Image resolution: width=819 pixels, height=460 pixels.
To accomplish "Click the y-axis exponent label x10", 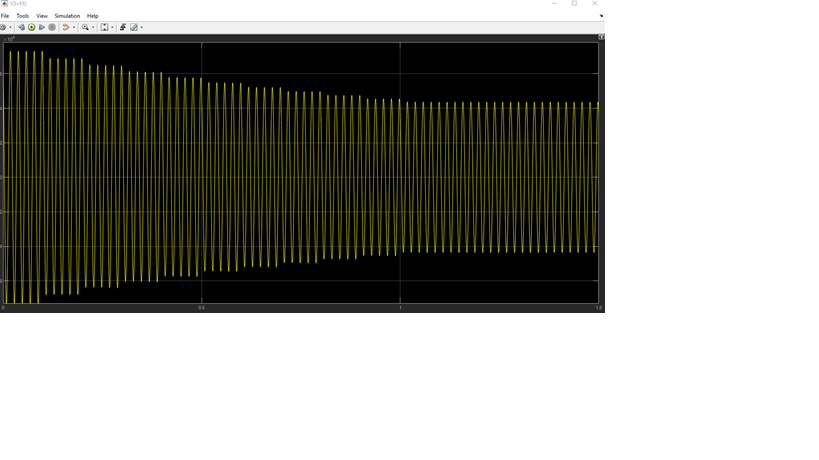I will coord(9,39).
